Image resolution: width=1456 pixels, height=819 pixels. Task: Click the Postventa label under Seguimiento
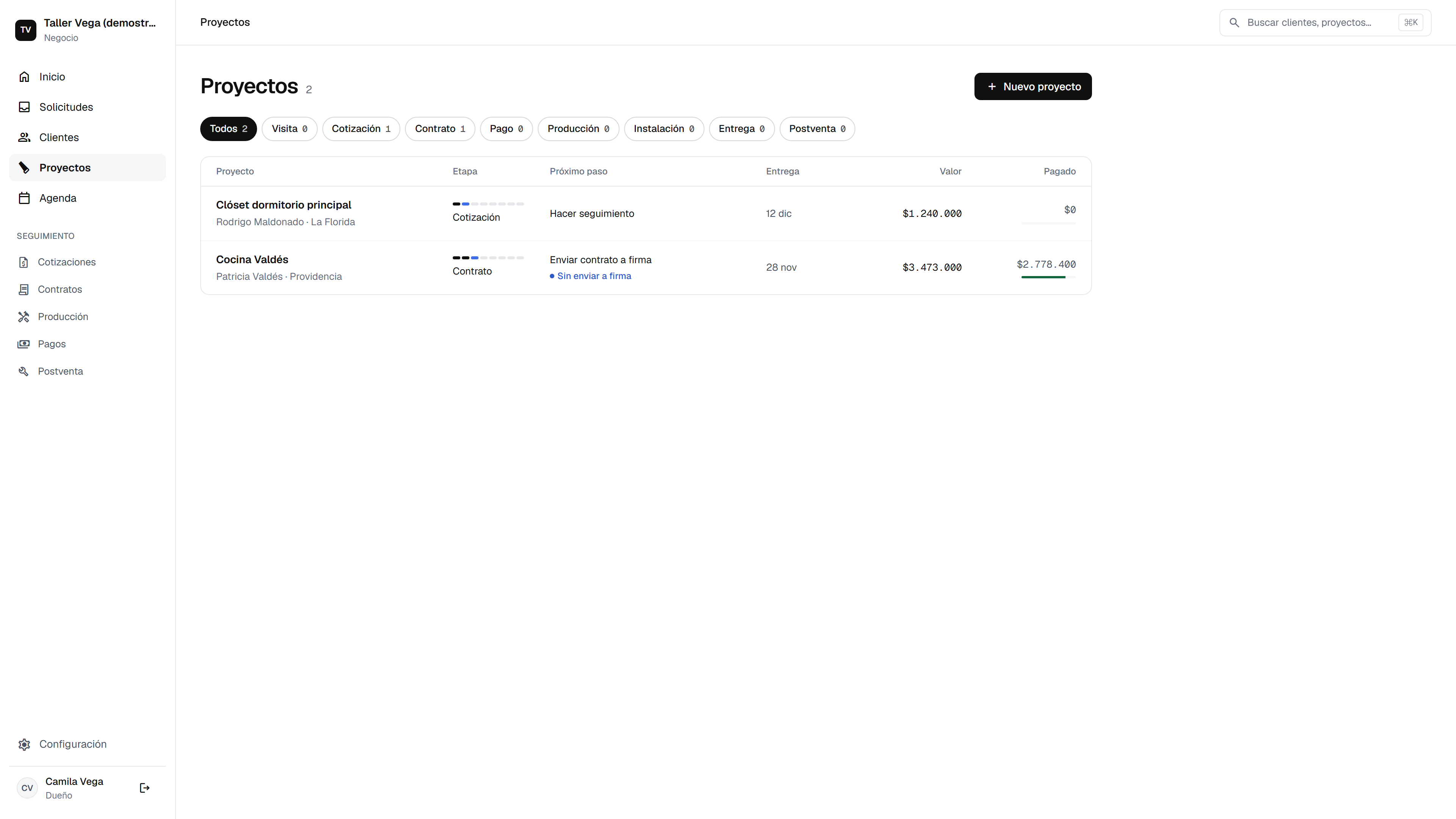pos(61,371)
